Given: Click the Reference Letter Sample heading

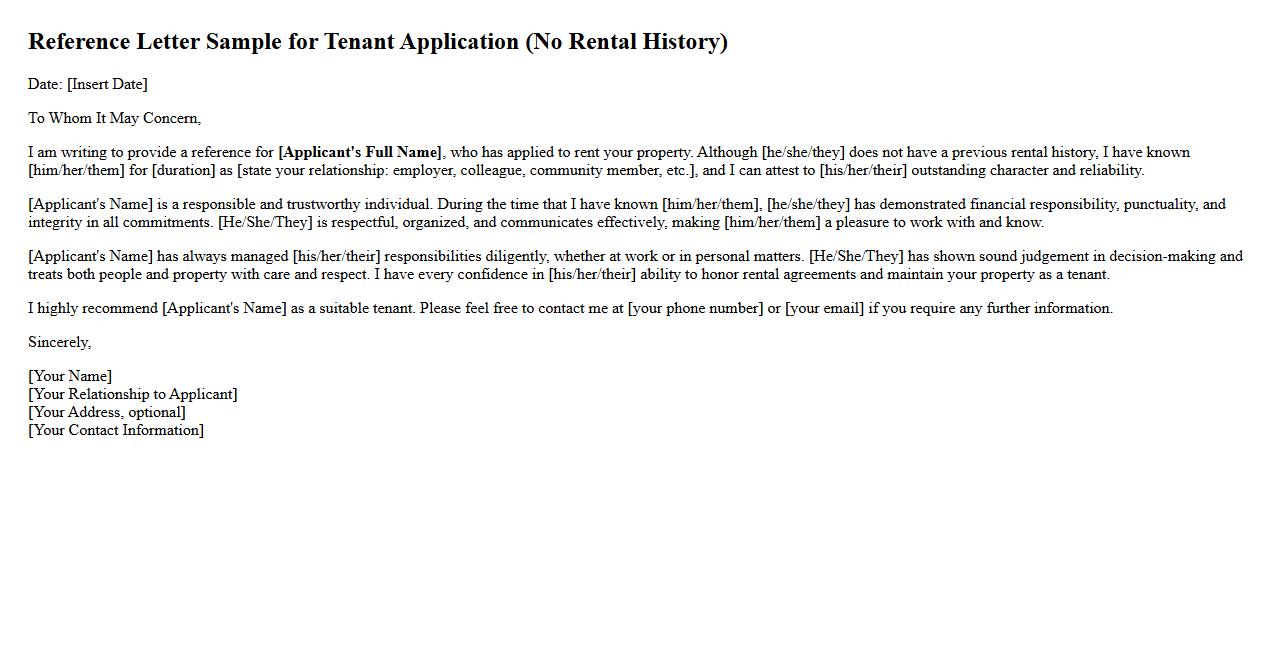Looking at the screenshot, I should [377, 42].
